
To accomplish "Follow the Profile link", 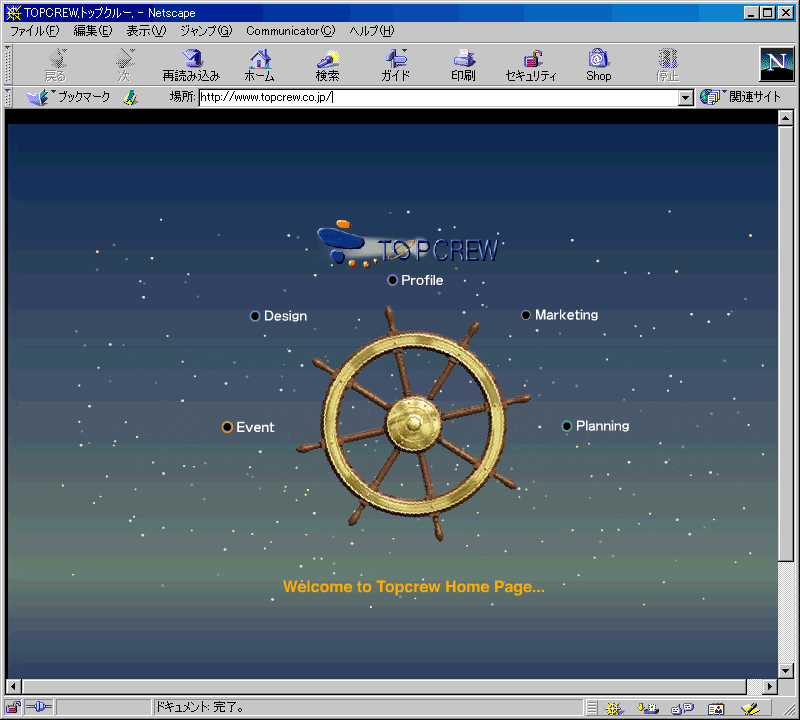I will pyautogui.click(x=415, y=280).
